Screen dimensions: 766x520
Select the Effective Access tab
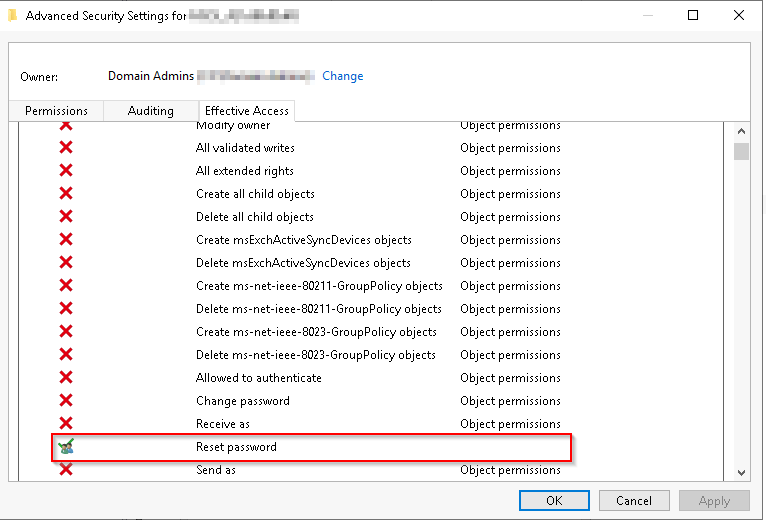[x=247, y=111]
